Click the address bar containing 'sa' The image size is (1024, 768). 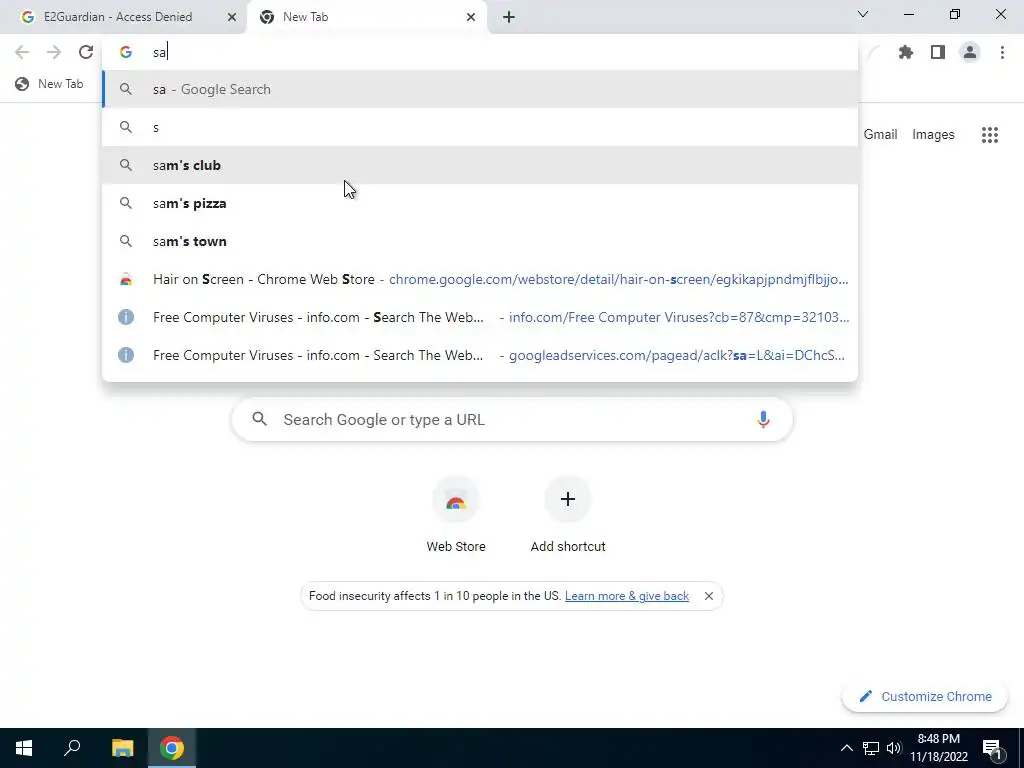coord(480,52)
